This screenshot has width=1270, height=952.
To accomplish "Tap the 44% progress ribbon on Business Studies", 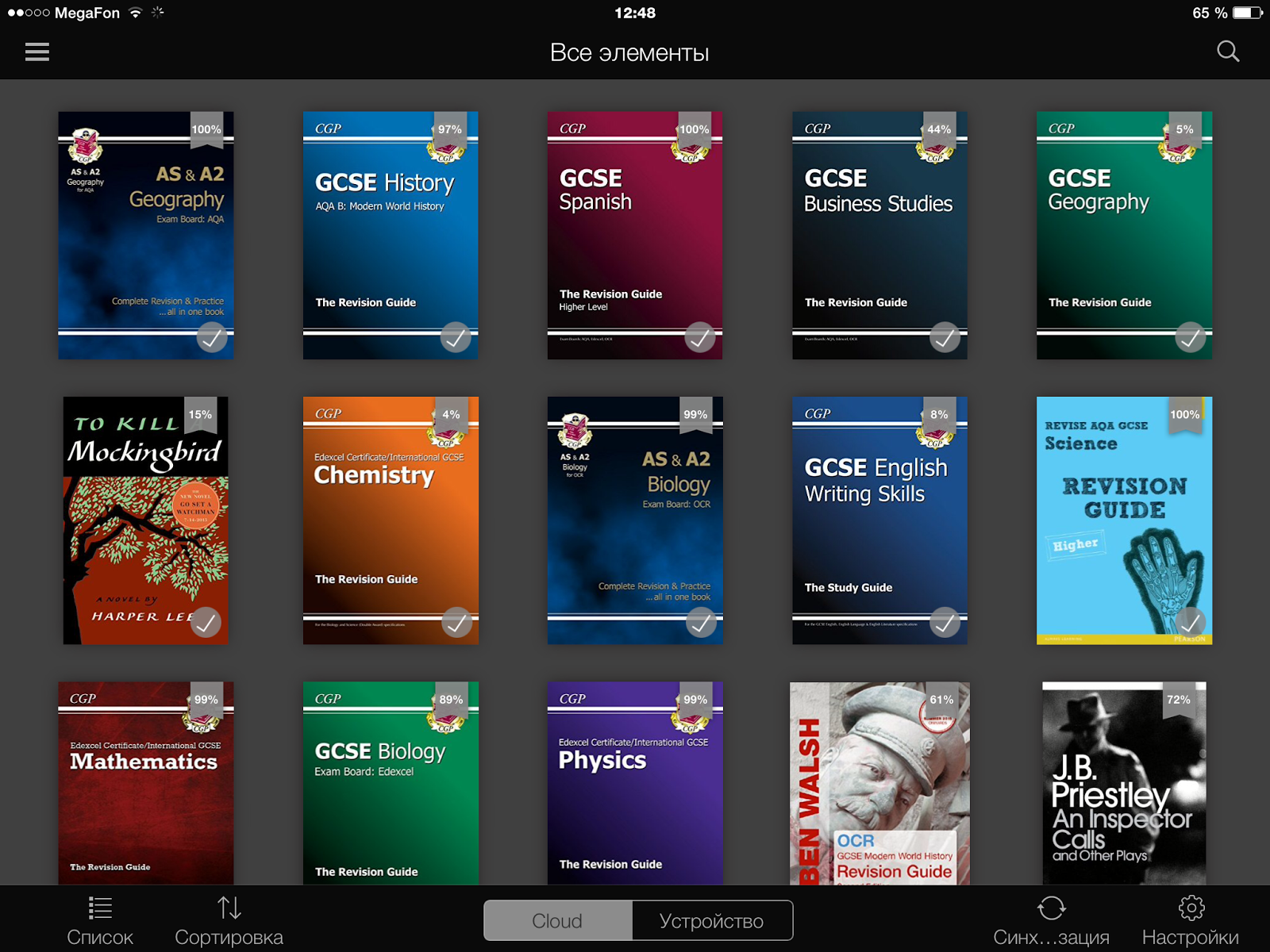I will [939, 130].
